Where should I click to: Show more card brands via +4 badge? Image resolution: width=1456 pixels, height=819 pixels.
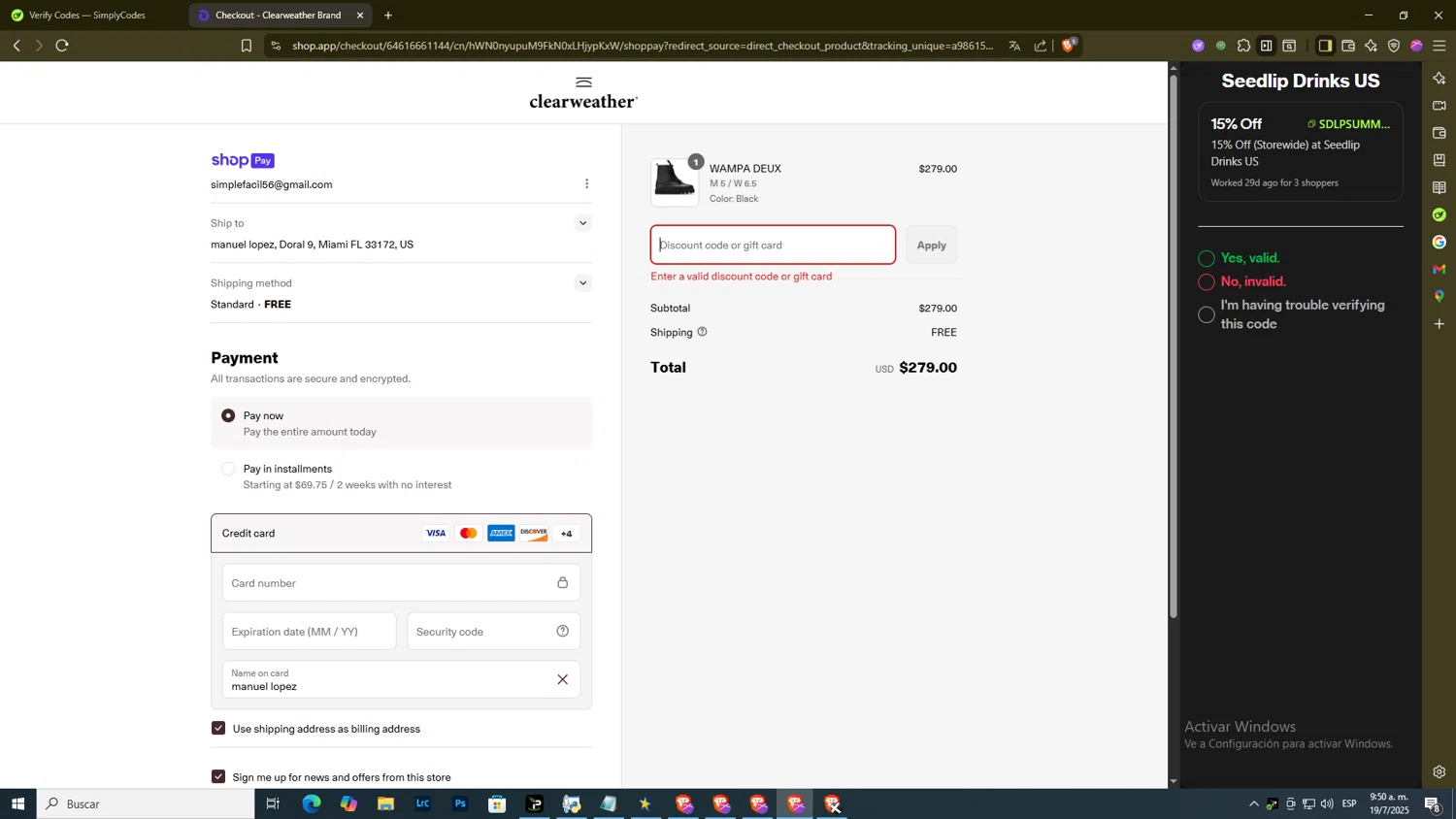click(566, 534)
